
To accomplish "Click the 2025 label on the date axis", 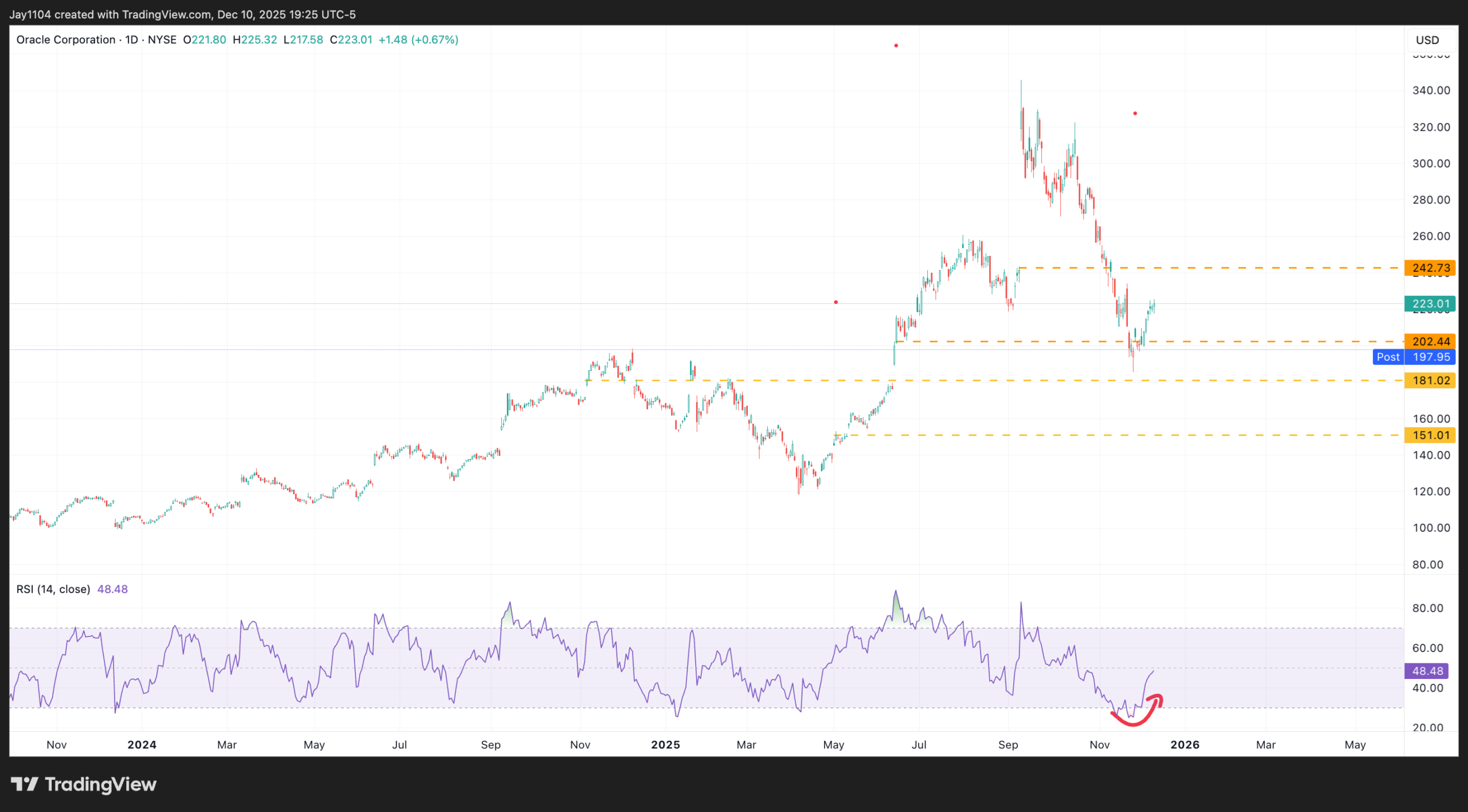I will point(664,744).
